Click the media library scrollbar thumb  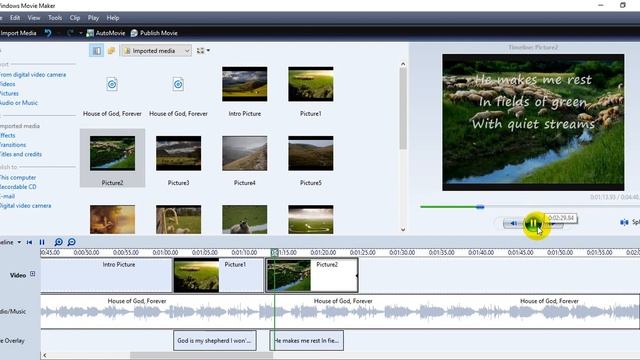click(x=403, y=108)
